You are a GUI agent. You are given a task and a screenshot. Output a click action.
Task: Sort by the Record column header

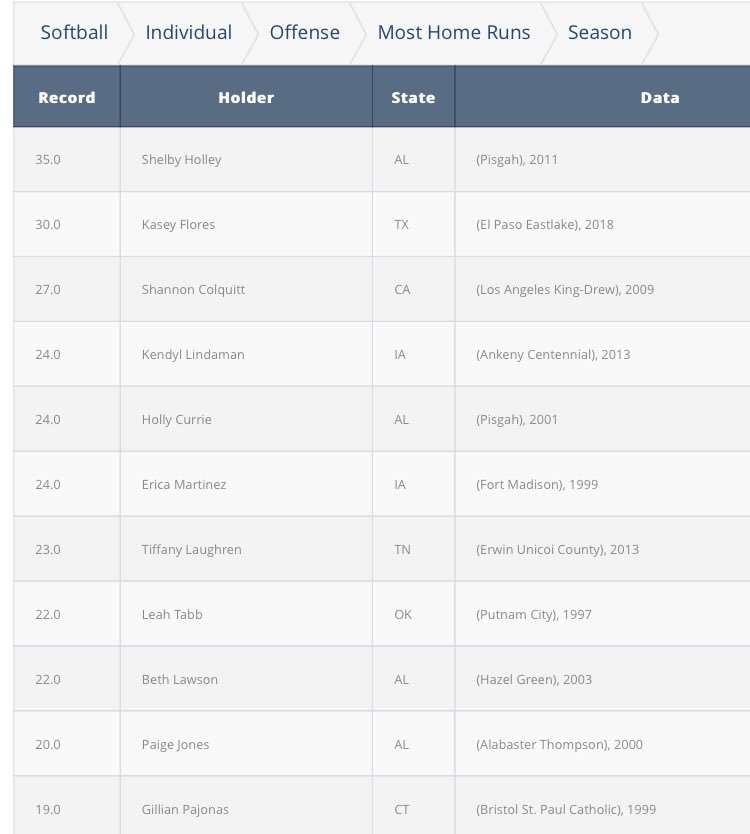[66, 97]
